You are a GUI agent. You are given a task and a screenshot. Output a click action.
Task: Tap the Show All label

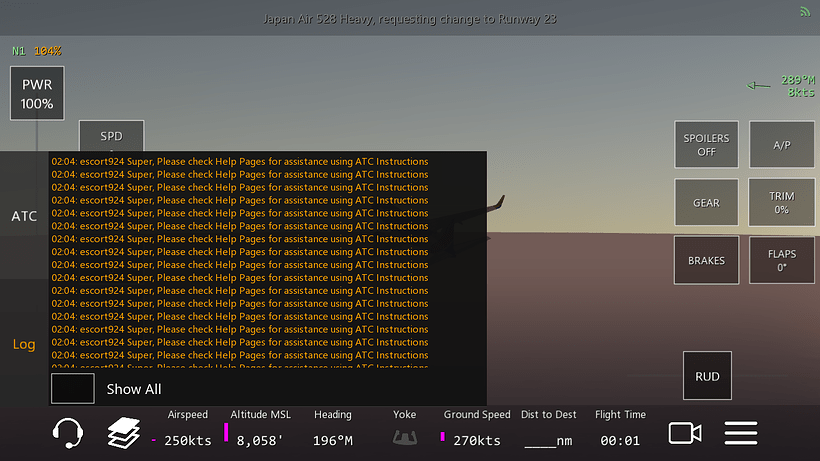pyautogui.click(x=134, y=389)
